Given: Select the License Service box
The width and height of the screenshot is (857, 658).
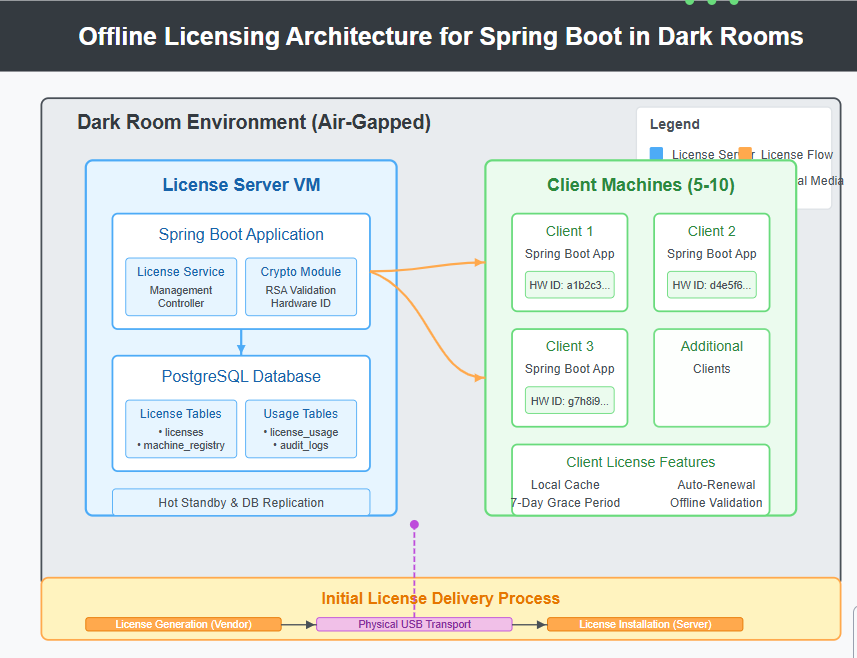Looking at the screenshot, I should click(180, 288).
